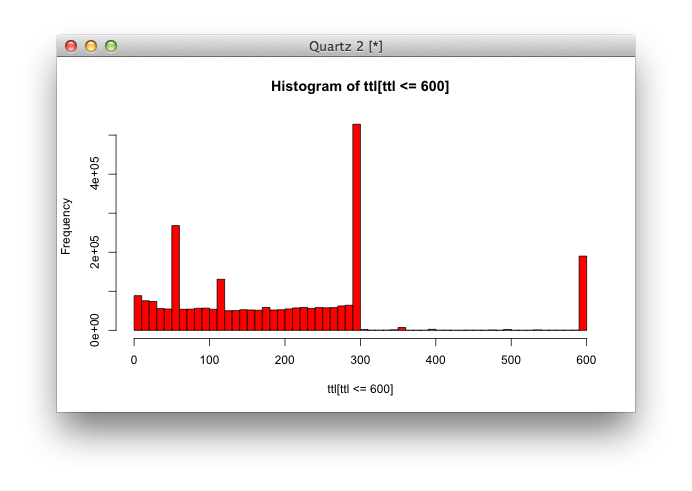Close the Quartz 2 window
Image resolution: width=692 pixels, height=491 pixels.
tap(71, 46)
